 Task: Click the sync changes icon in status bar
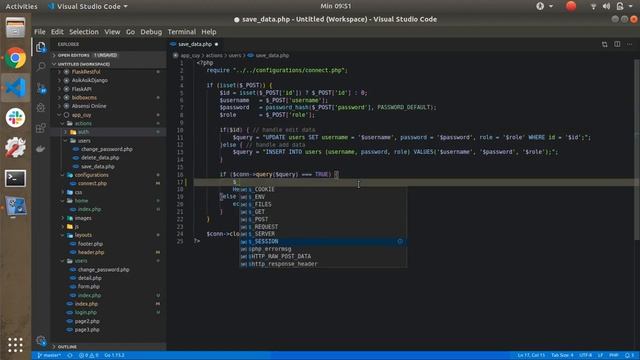click(70, 356)
